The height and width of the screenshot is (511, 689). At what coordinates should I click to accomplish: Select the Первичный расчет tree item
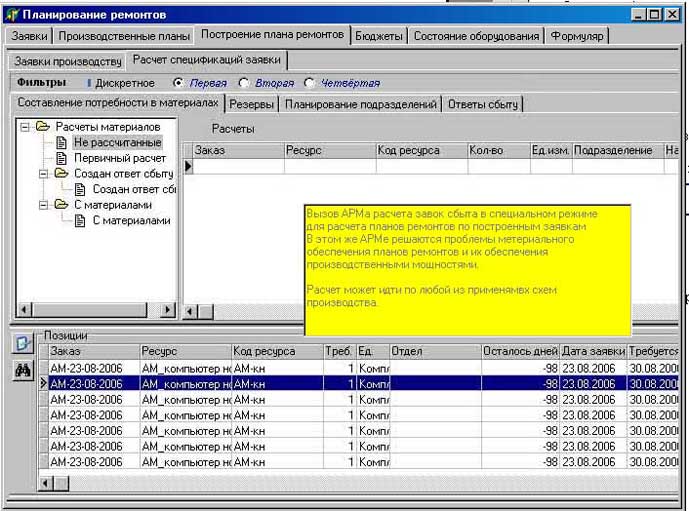[x=120, y=158]
